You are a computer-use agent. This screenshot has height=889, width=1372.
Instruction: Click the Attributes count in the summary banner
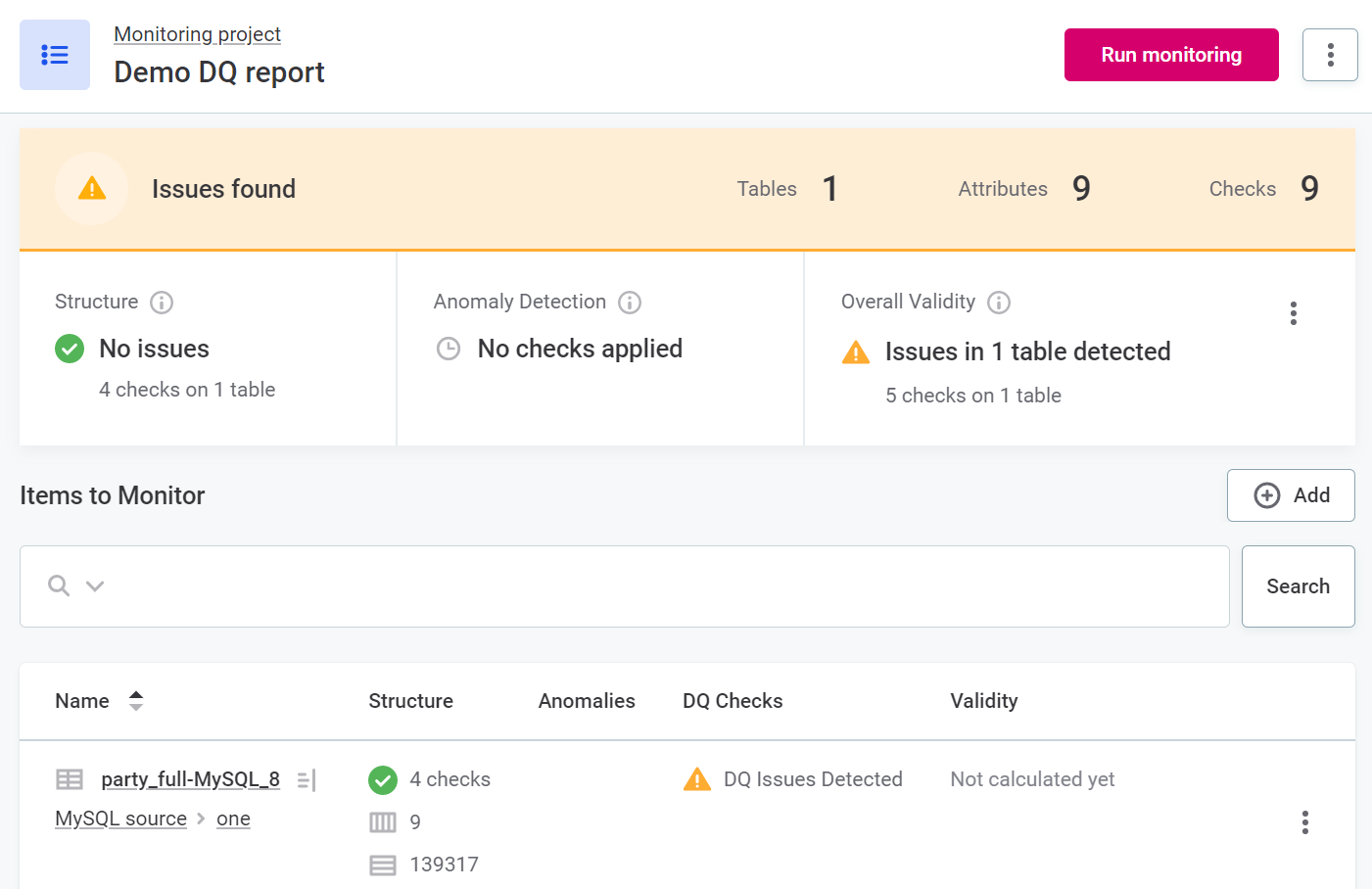click(1081, 188)
